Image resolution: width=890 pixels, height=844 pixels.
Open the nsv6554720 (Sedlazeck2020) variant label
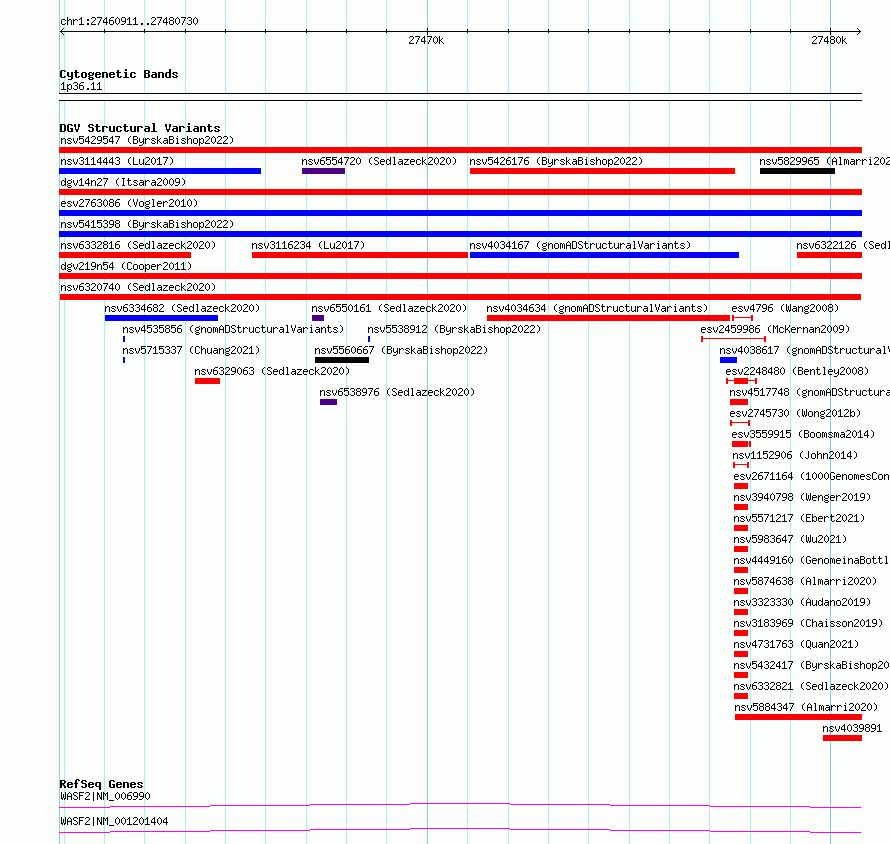tap(379, 161)
